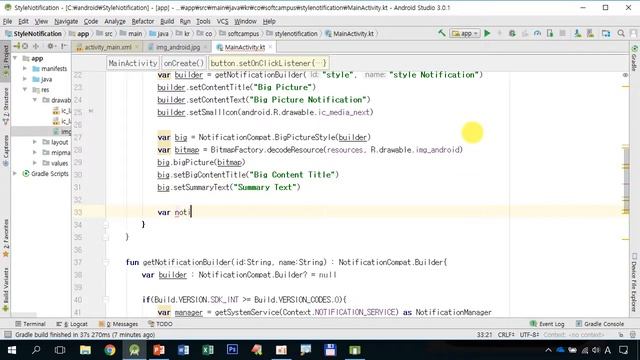Open PowerPoint from the taskbar
The image size is (640, 360).
[159, 350]
